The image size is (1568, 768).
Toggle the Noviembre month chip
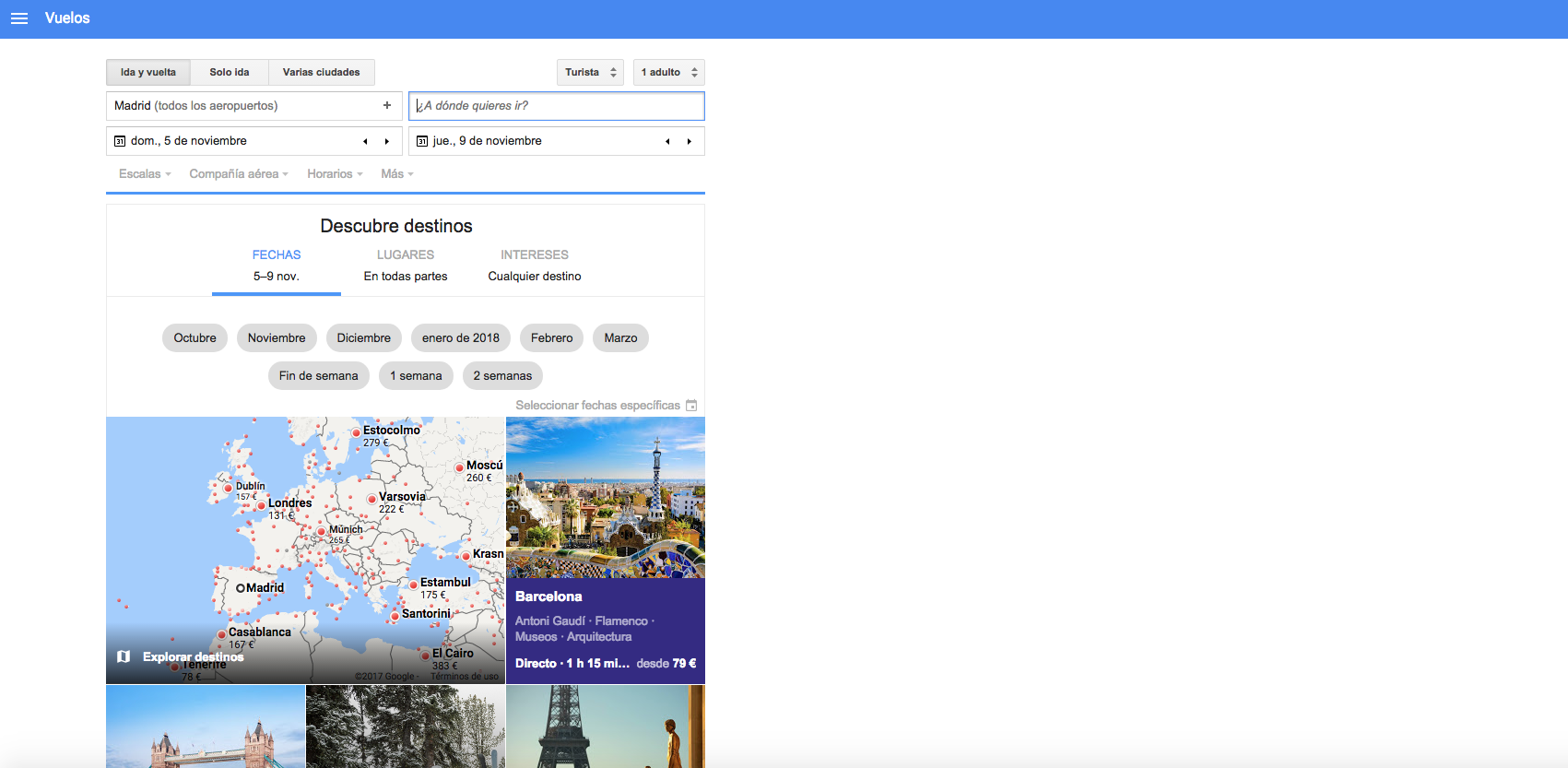(x=277, y=338)
